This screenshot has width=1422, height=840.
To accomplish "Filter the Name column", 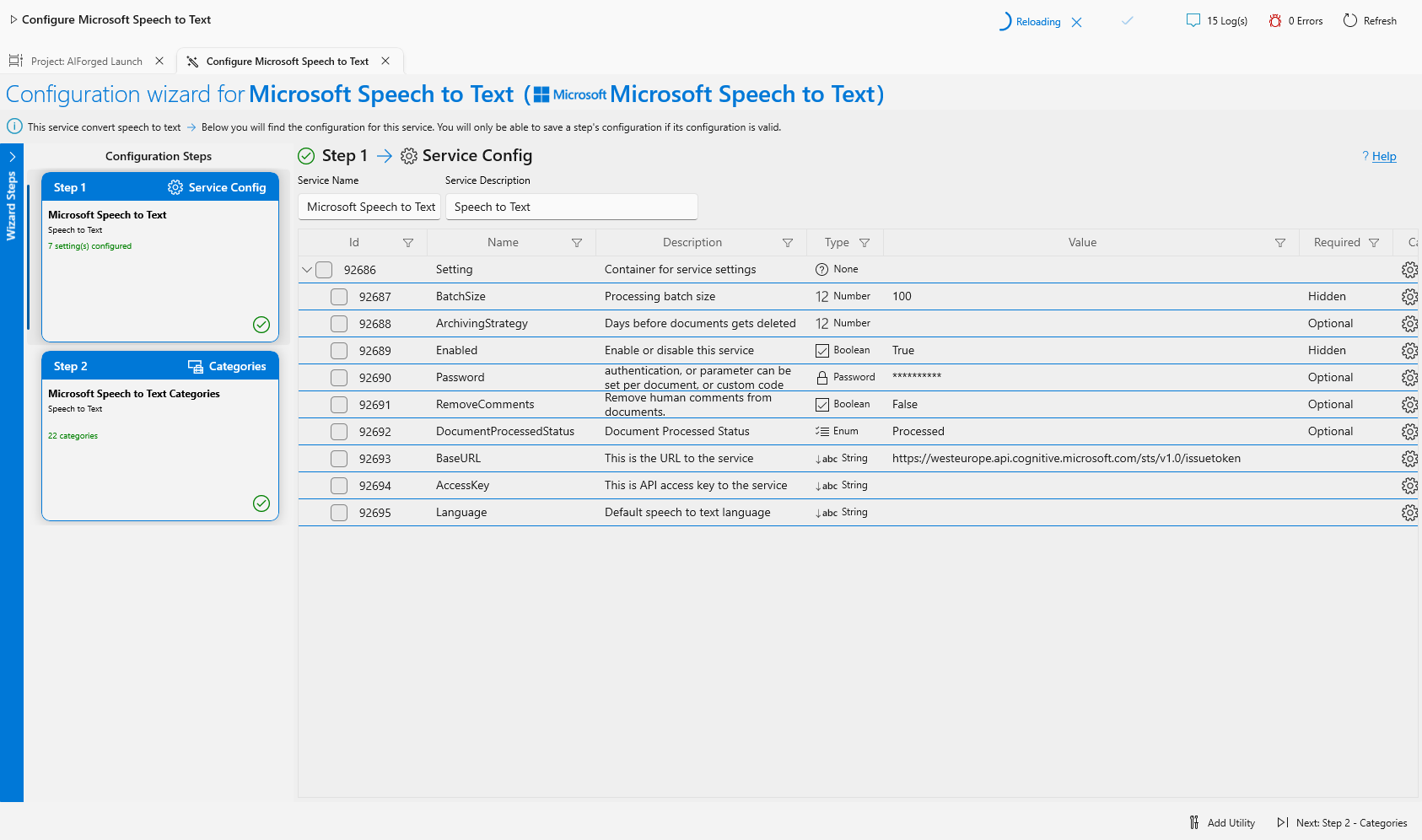I will [x=577, y=243].
